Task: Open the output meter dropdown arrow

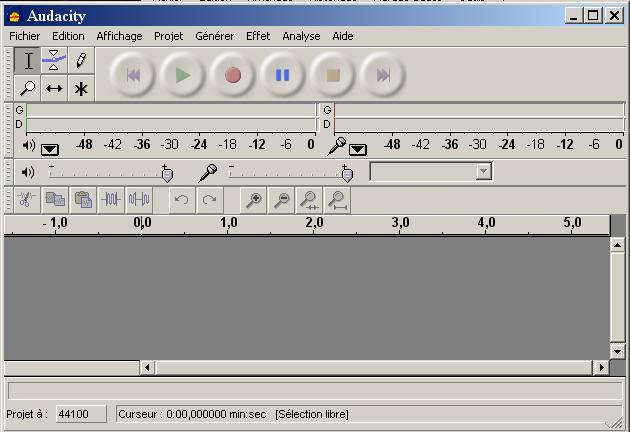Action: tap(49, 149)
